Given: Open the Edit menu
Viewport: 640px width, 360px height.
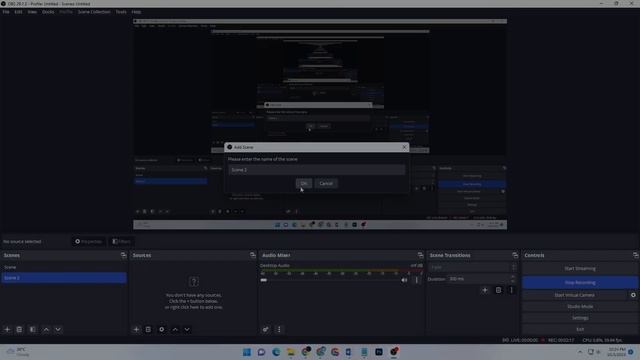Looking at the screenshot, I should (18, 12).
